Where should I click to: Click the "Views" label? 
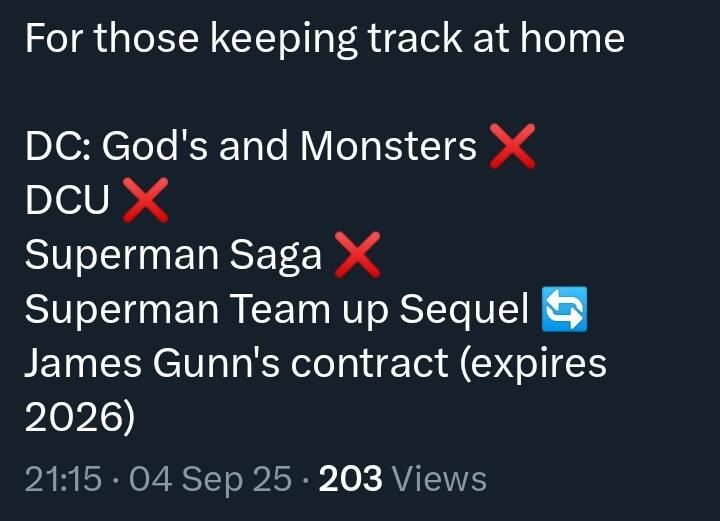[x=440, y=479]
